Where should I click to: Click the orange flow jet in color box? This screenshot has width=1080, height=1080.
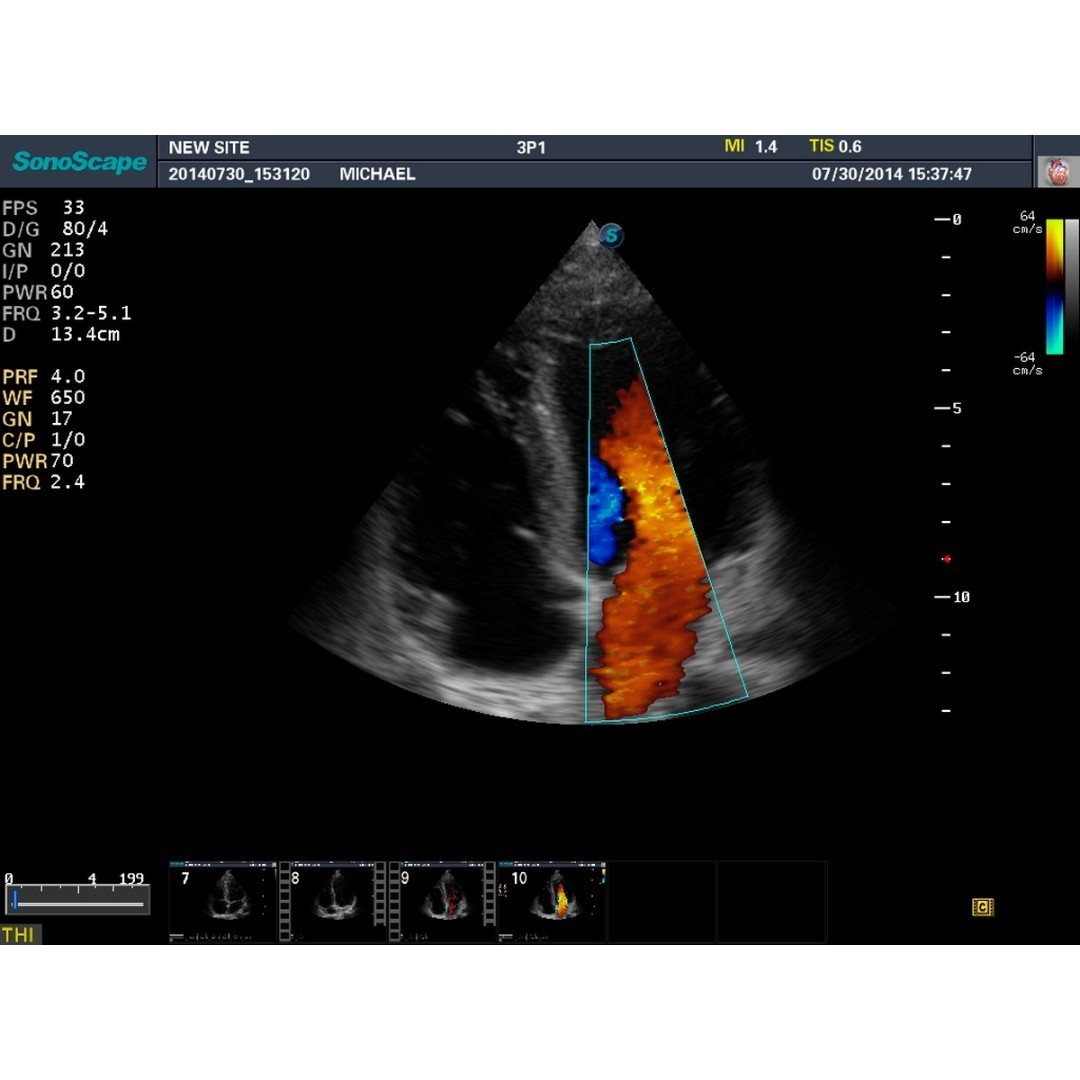click(x=651, y=551)
